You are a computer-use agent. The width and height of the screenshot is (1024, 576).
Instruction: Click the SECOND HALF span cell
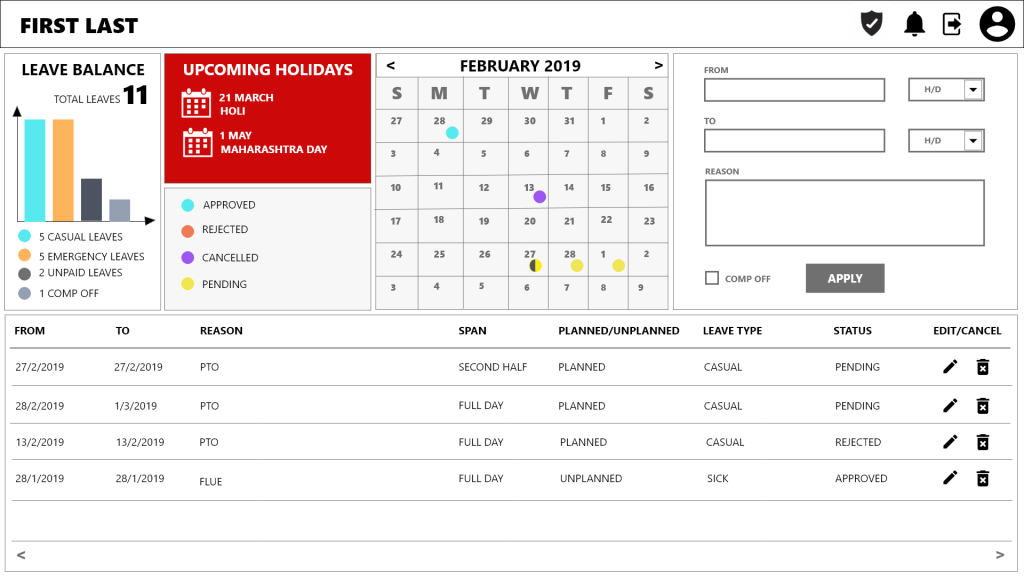[492, 367]
